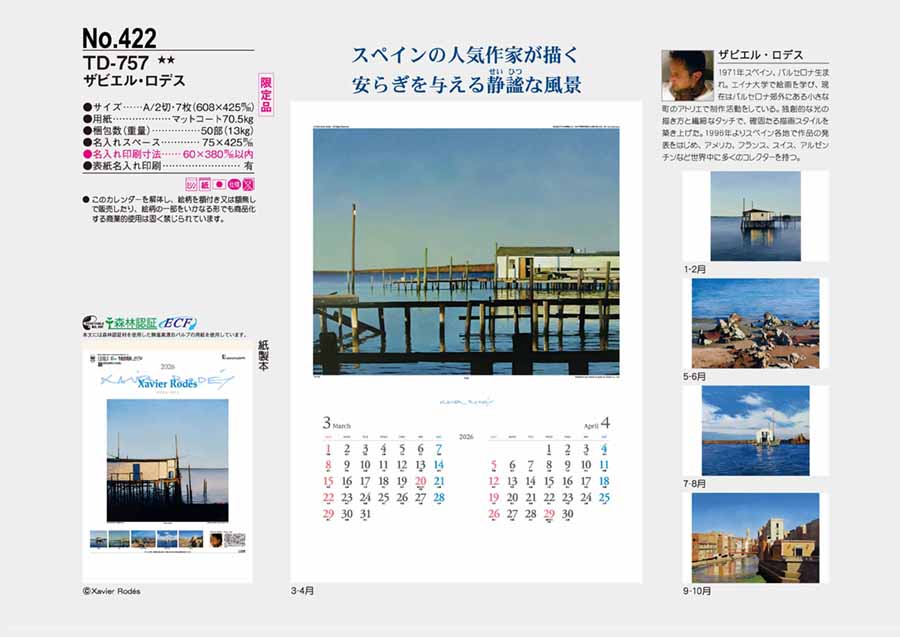Click the pink 限定品 badge
This screenshot has width=900, height=637.
[266, 95]
